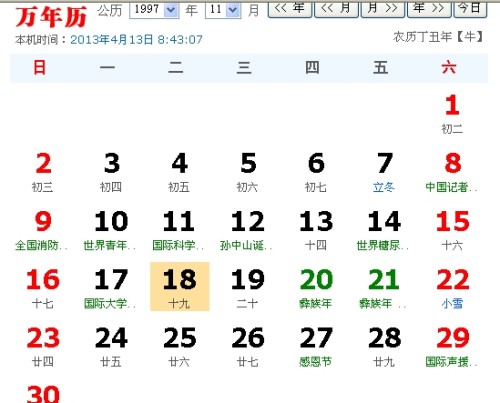Go to previous month button
The height and width of the screenshot is (403, 500).
click(336, 9)
